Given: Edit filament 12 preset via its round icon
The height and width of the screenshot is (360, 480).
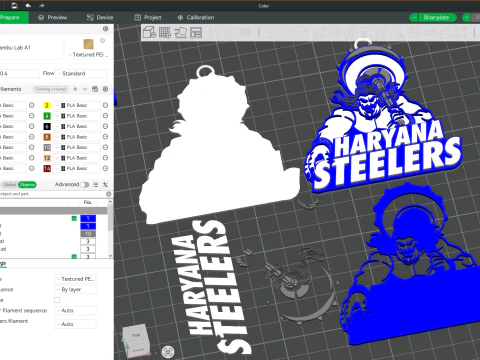Looking at the screenshot, I should [105, 158].
